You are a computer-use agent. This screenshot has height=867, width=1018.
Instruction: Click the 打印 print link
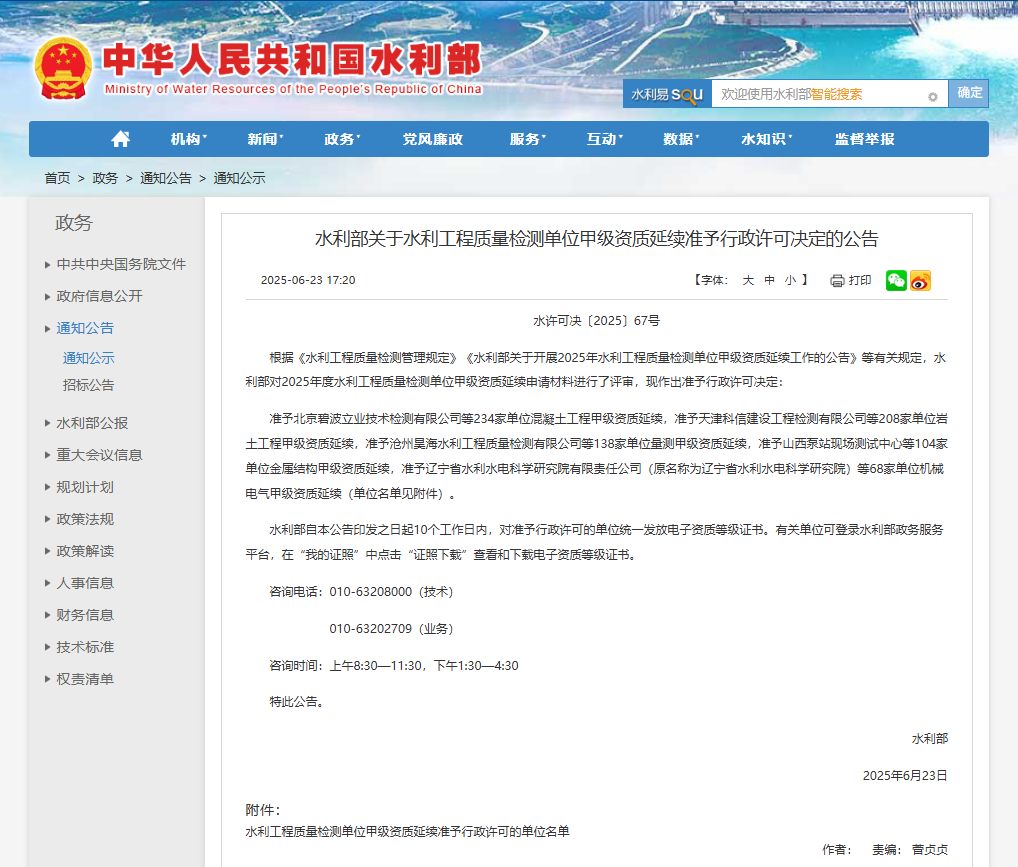860,281
